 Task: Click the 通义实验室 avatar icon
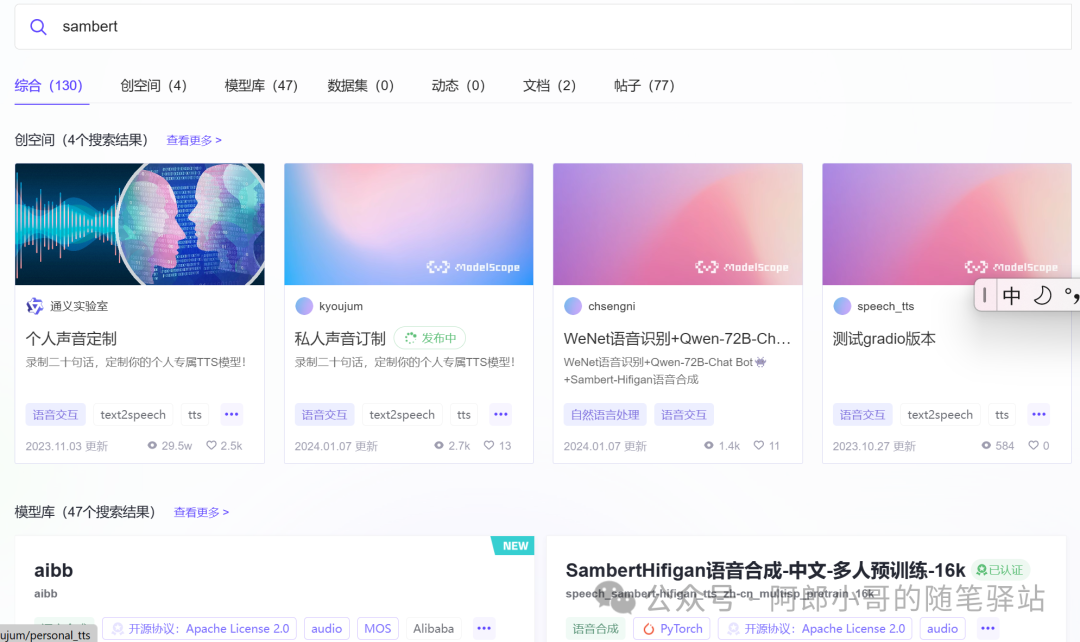coord(34,306)
